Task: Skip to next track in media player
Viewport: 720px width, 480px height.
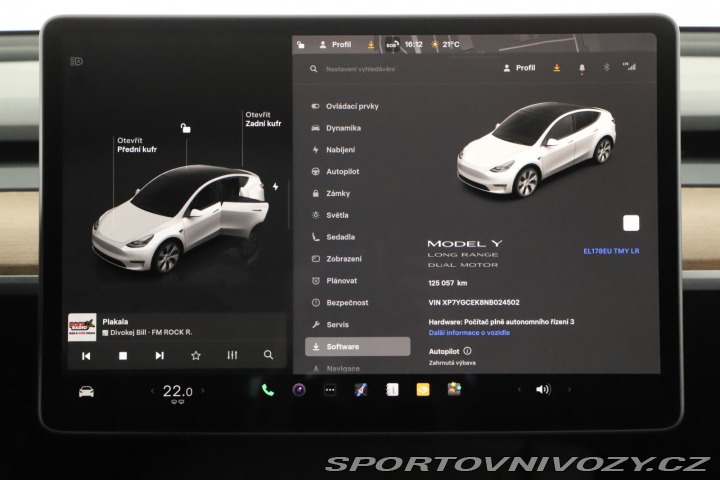Action: tap(159, 356)
